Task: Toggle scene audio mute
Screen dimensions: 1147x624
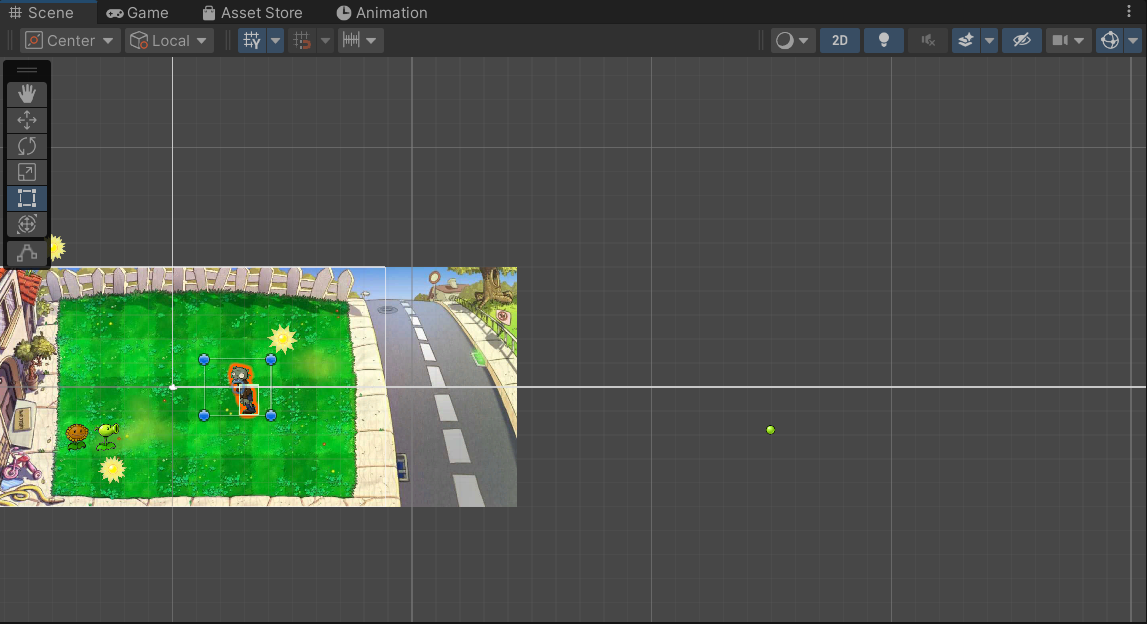Action: [928, 41]
